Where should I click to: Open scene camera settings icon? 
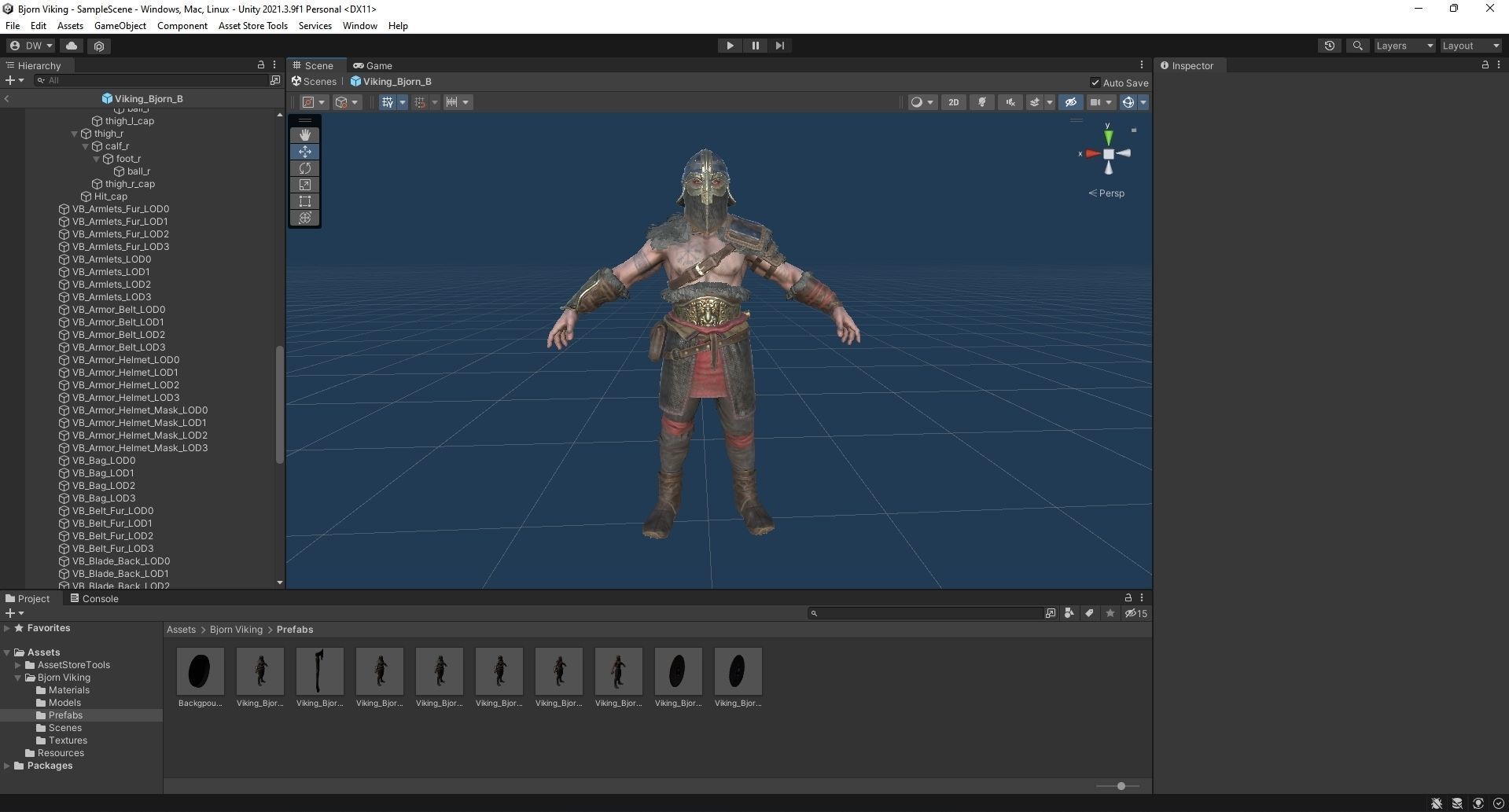coord(1095,102)
